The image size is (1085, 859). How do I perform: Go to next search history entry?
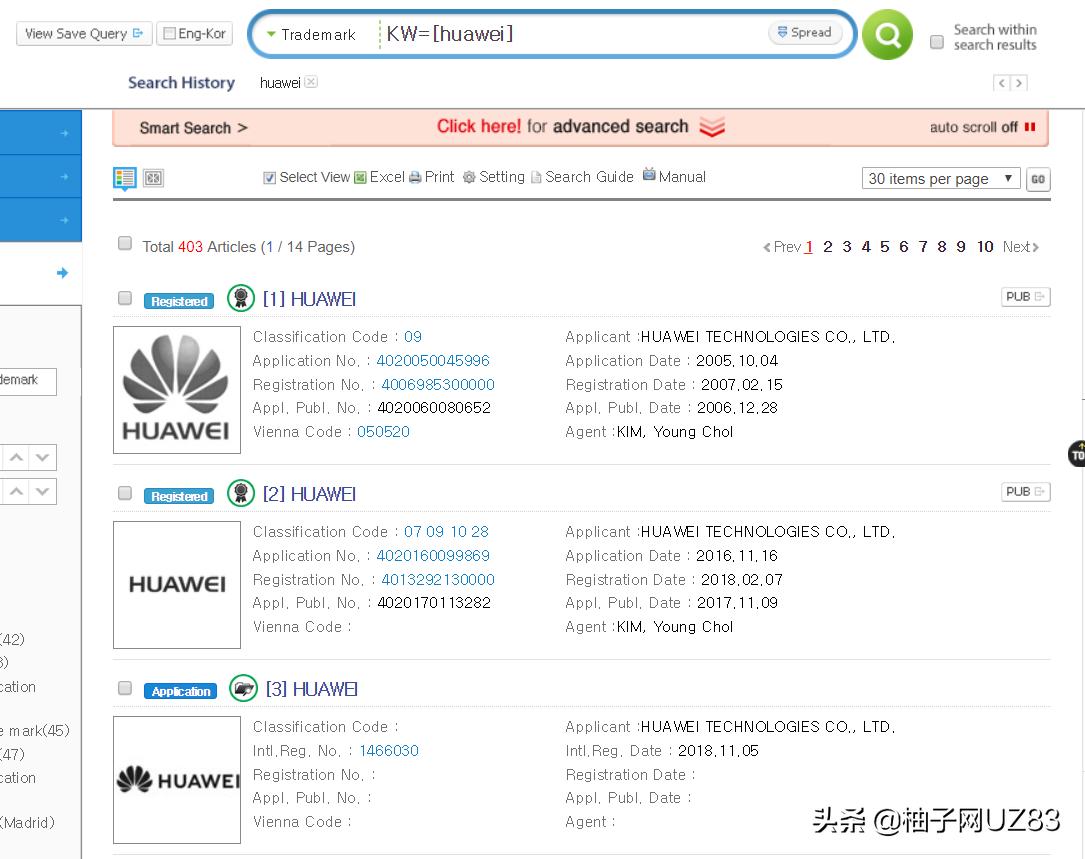coord(1019,83)
